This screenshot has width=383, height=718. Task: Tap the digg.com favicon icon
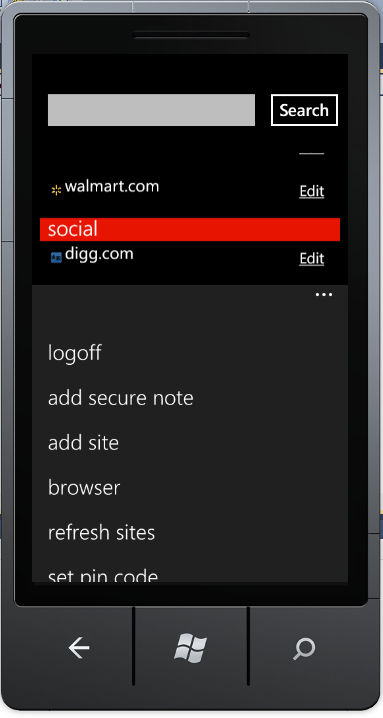coord(56,258)
